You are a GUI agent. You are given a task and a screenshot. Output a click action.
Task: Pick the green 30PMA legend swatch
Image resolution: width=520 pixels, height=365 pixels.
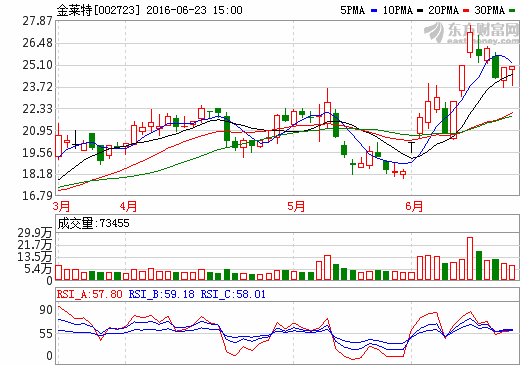click(x=512, y=11)
